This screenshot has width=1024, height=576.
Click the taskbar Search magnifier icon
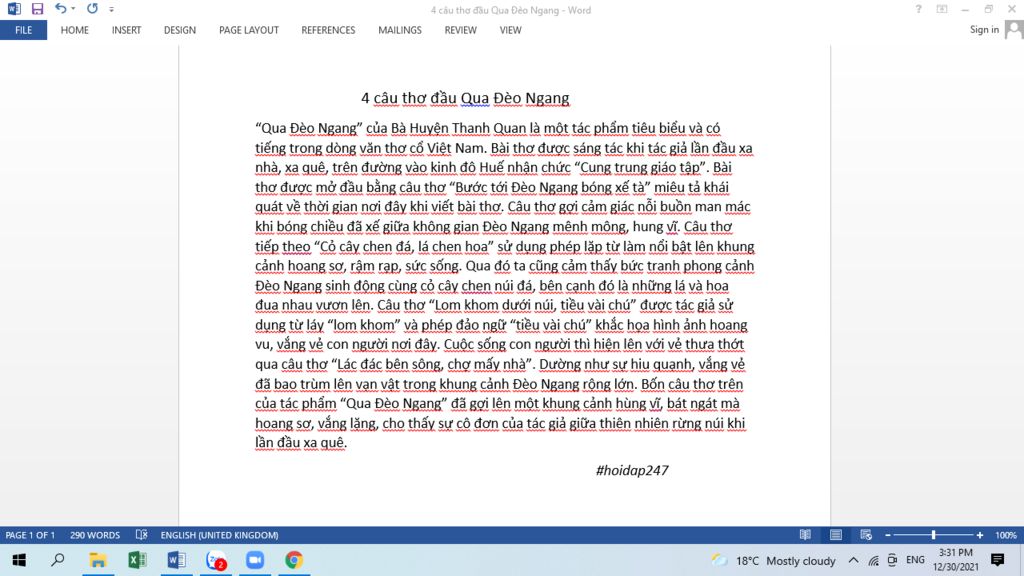57,560
